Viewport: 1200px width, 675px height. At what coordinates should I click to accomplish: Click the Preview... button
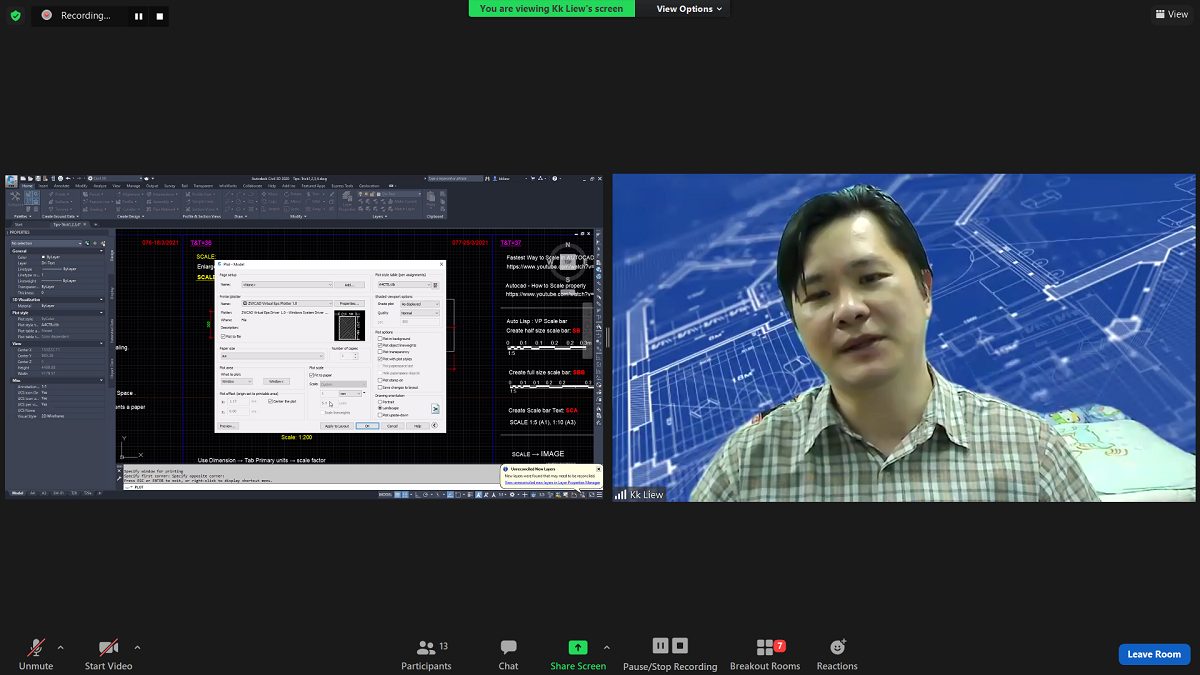[x=228, y=426]
